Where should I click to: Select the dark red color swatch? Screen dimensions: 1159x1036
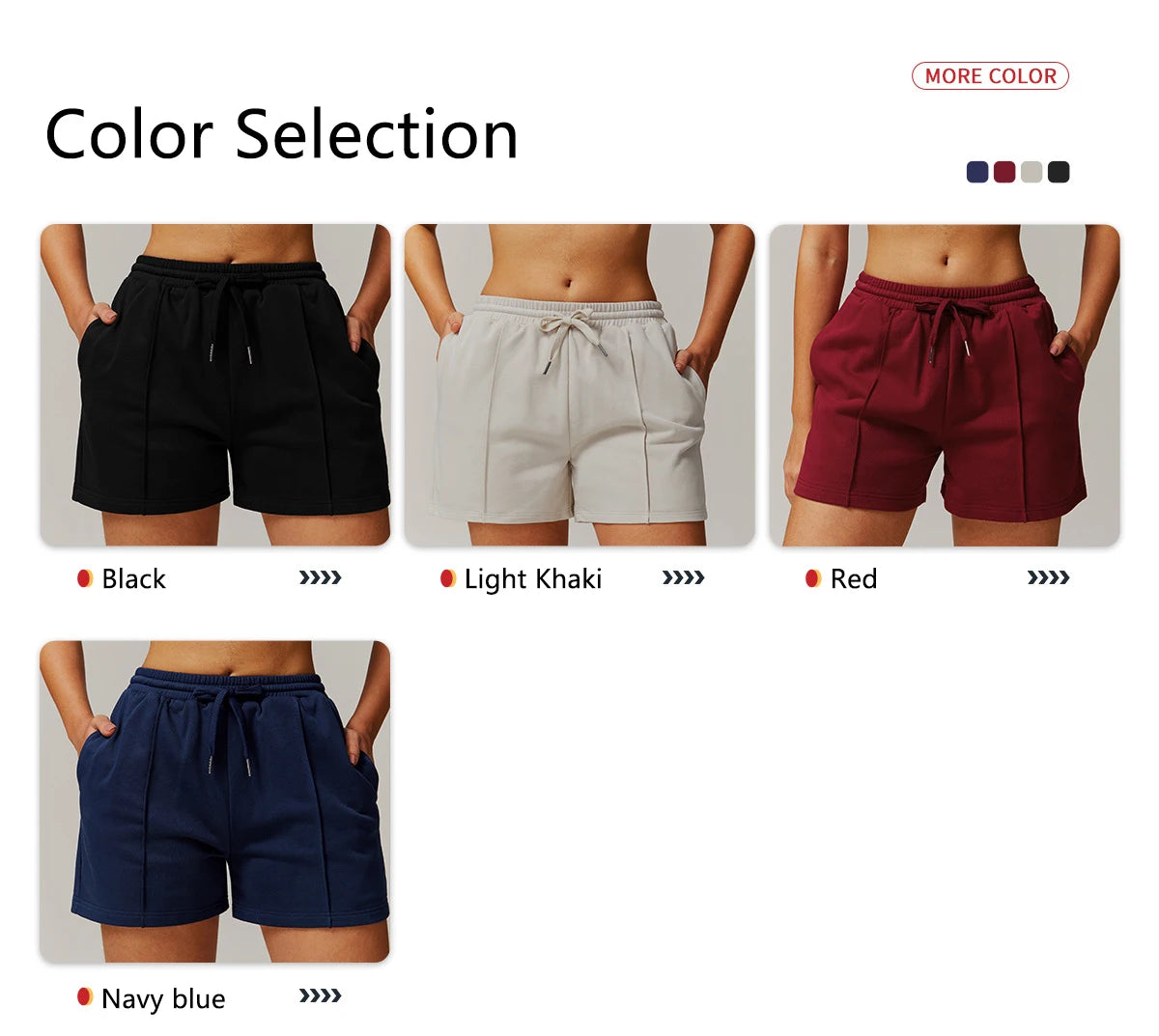point(1004,172)
